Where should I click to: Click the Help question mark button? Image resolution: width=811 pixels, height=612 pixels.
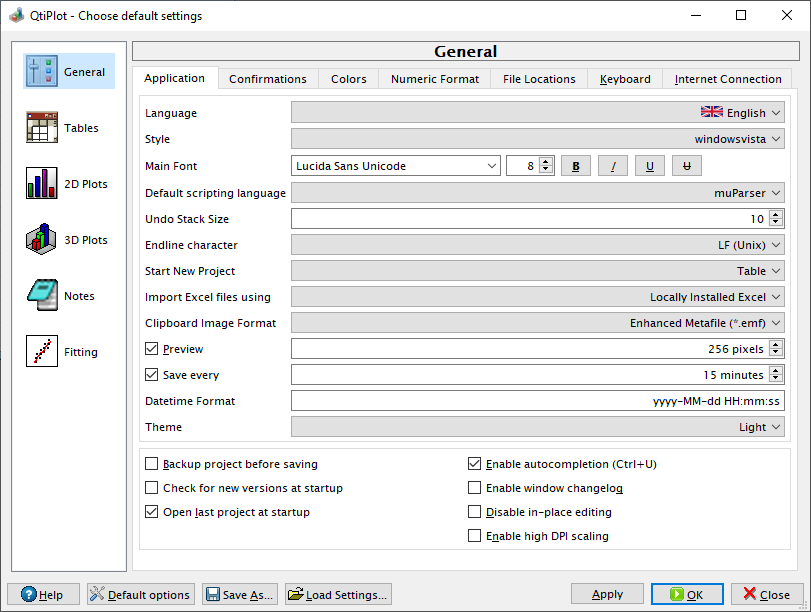coord(43,594)
